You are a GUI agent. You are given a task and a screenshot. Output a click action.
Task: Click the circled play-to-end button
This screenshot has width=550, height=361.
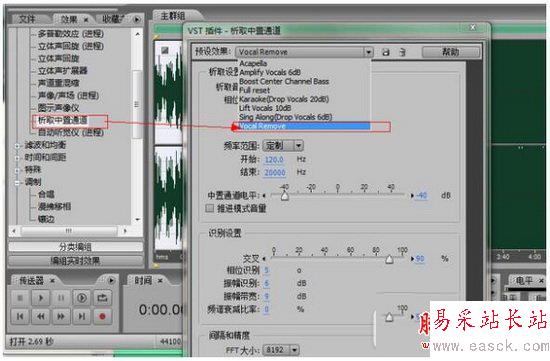(82, 298)
